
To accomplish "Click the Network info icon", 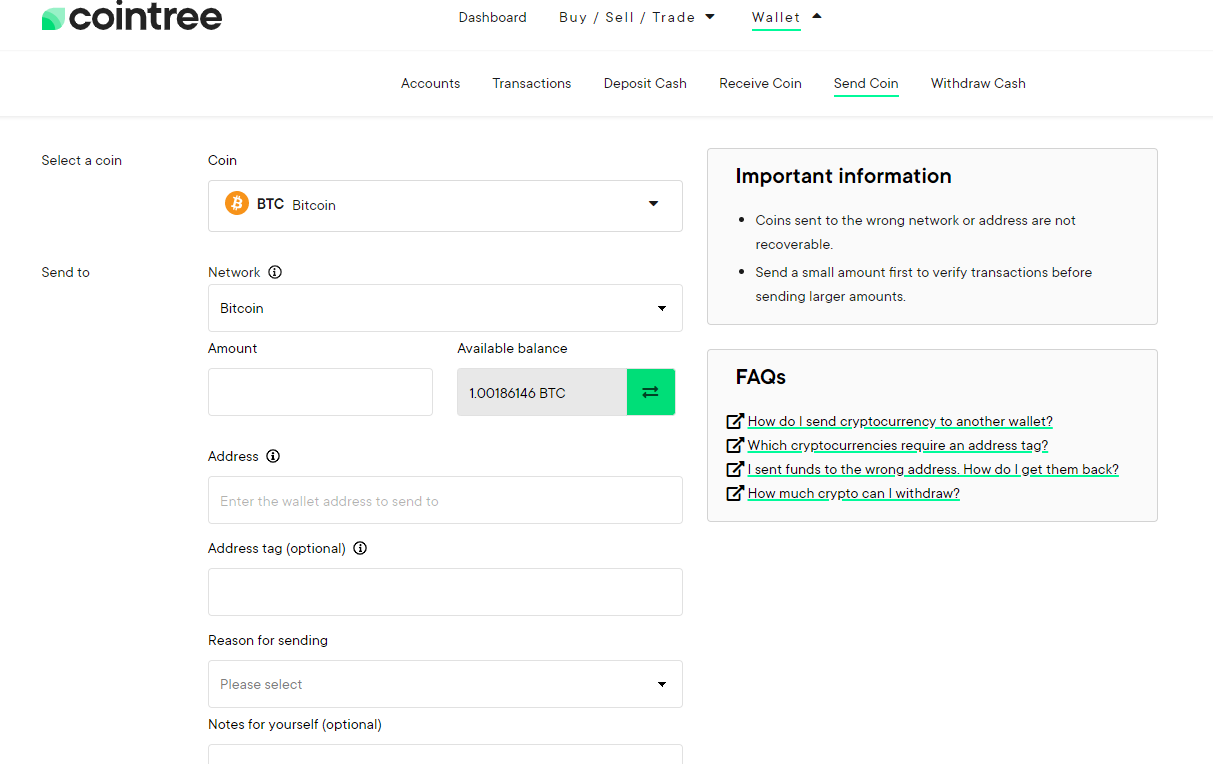I will click(x=275, y=272).
